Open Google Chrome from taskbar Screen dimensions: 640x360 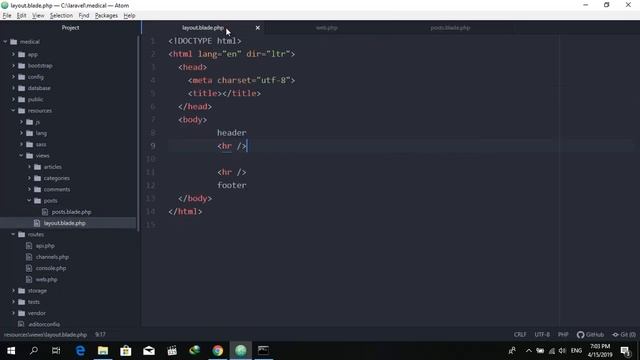(x=218, y=351)
